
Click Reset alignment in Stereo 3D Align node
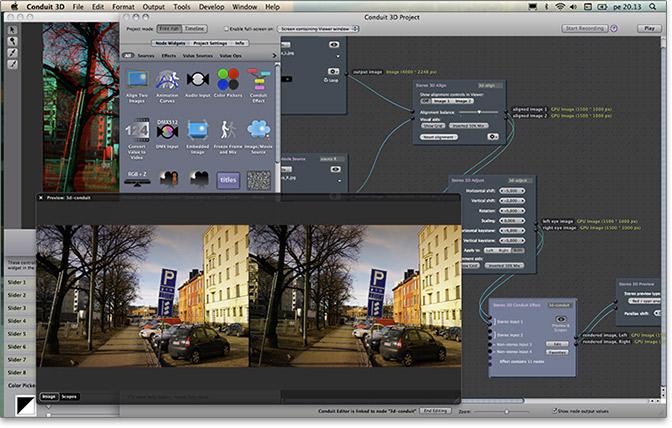click(x=438, y=137)
